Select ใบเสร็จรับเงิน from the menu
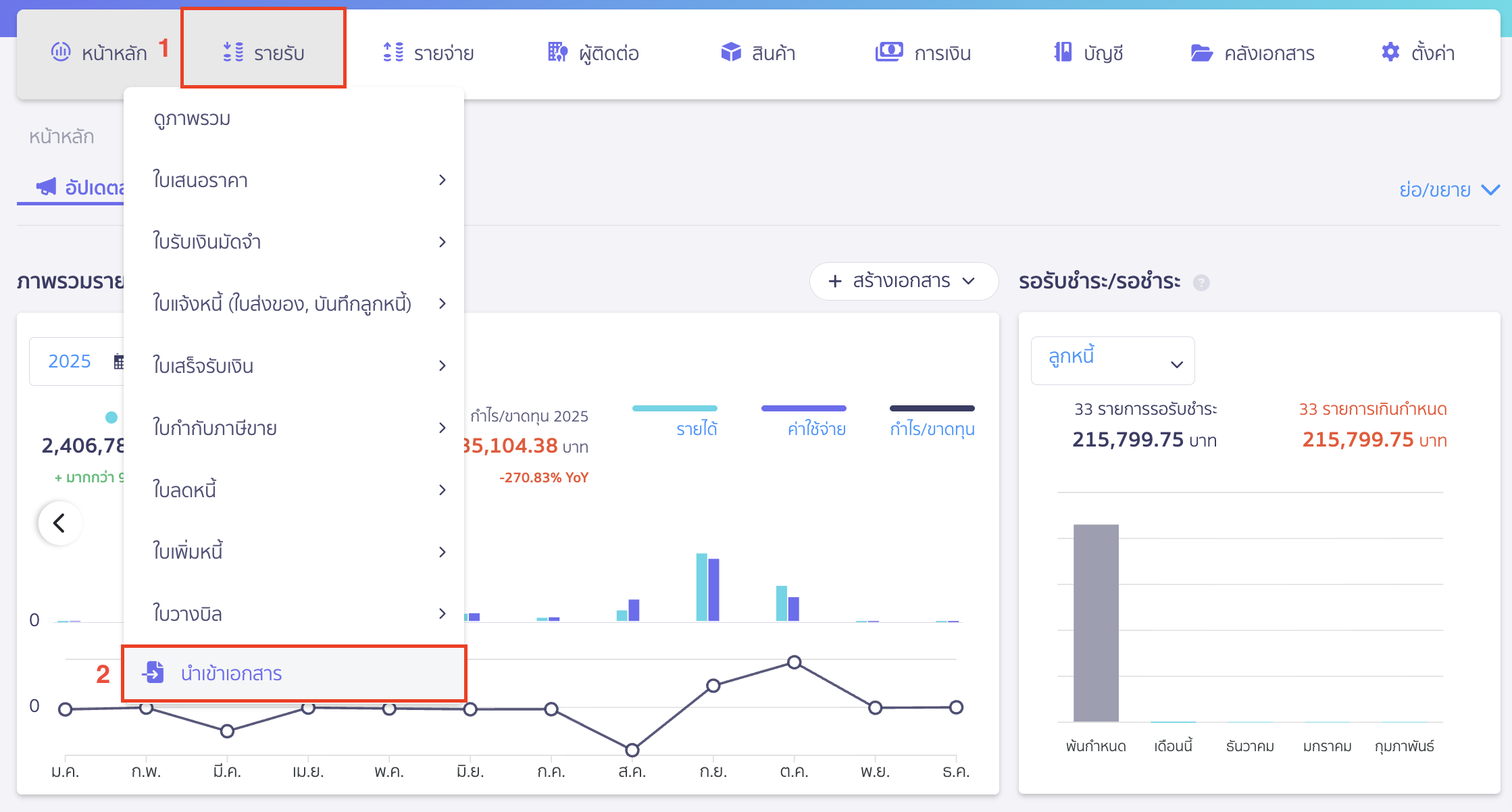The width and height of the screenshot is (1512, 812). tap(203, 365)
